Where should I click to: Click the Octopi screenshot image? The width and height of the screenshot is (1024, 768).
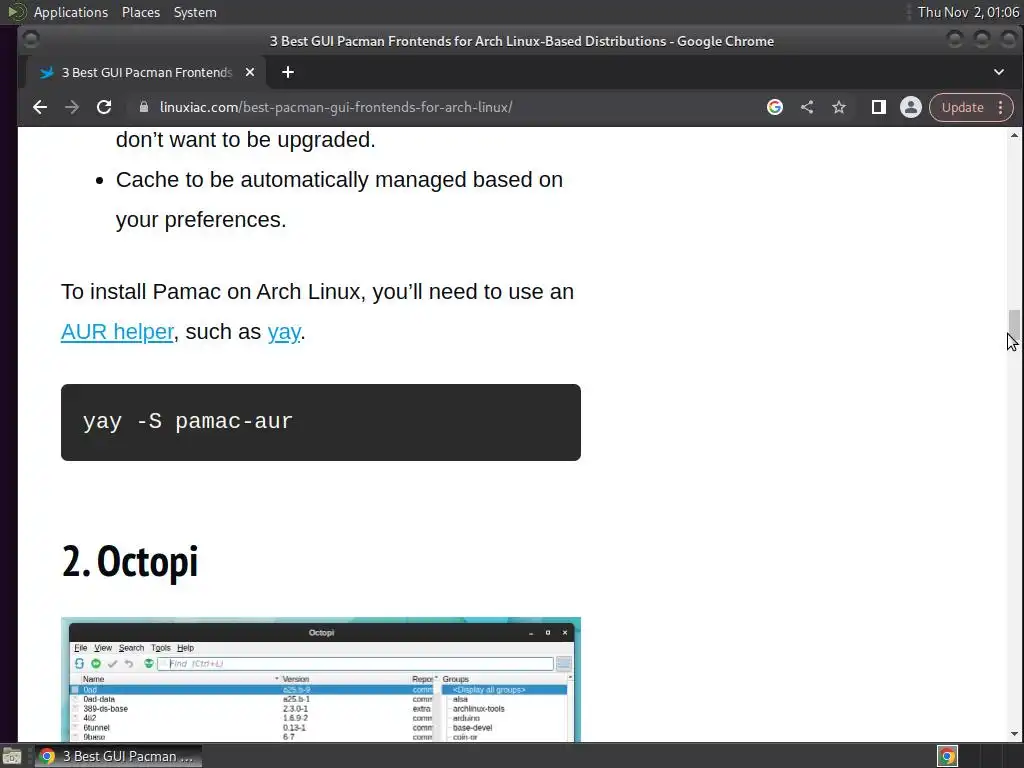pyautogui.click(x=321, y=679)
